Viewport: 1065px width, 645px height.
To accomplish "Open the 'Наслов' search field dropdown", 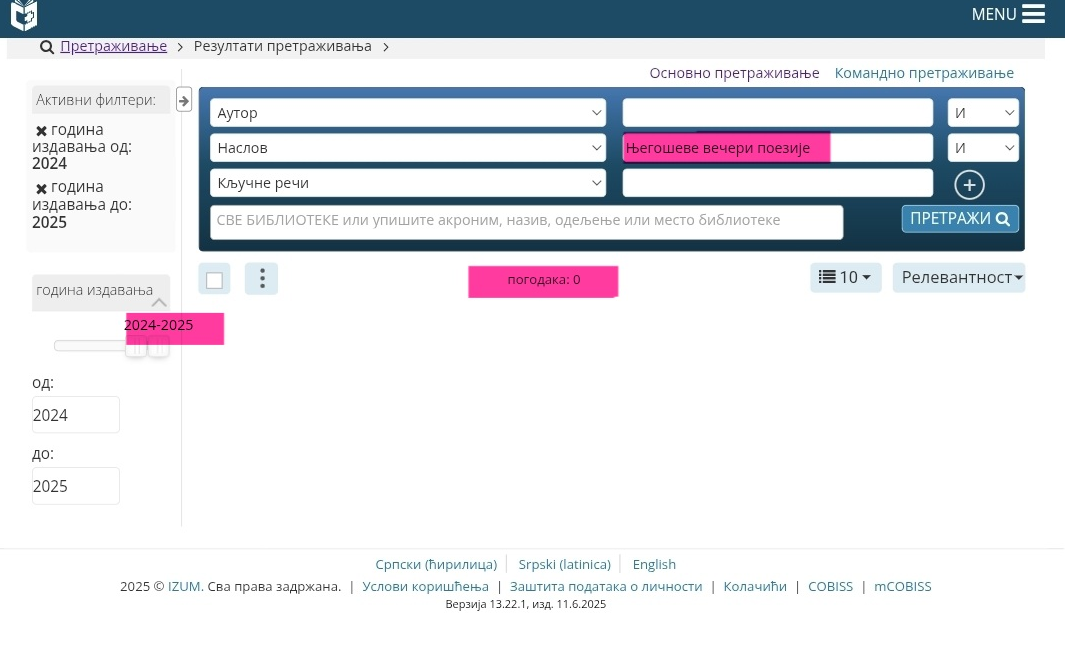I will click(x=407, y=148).
